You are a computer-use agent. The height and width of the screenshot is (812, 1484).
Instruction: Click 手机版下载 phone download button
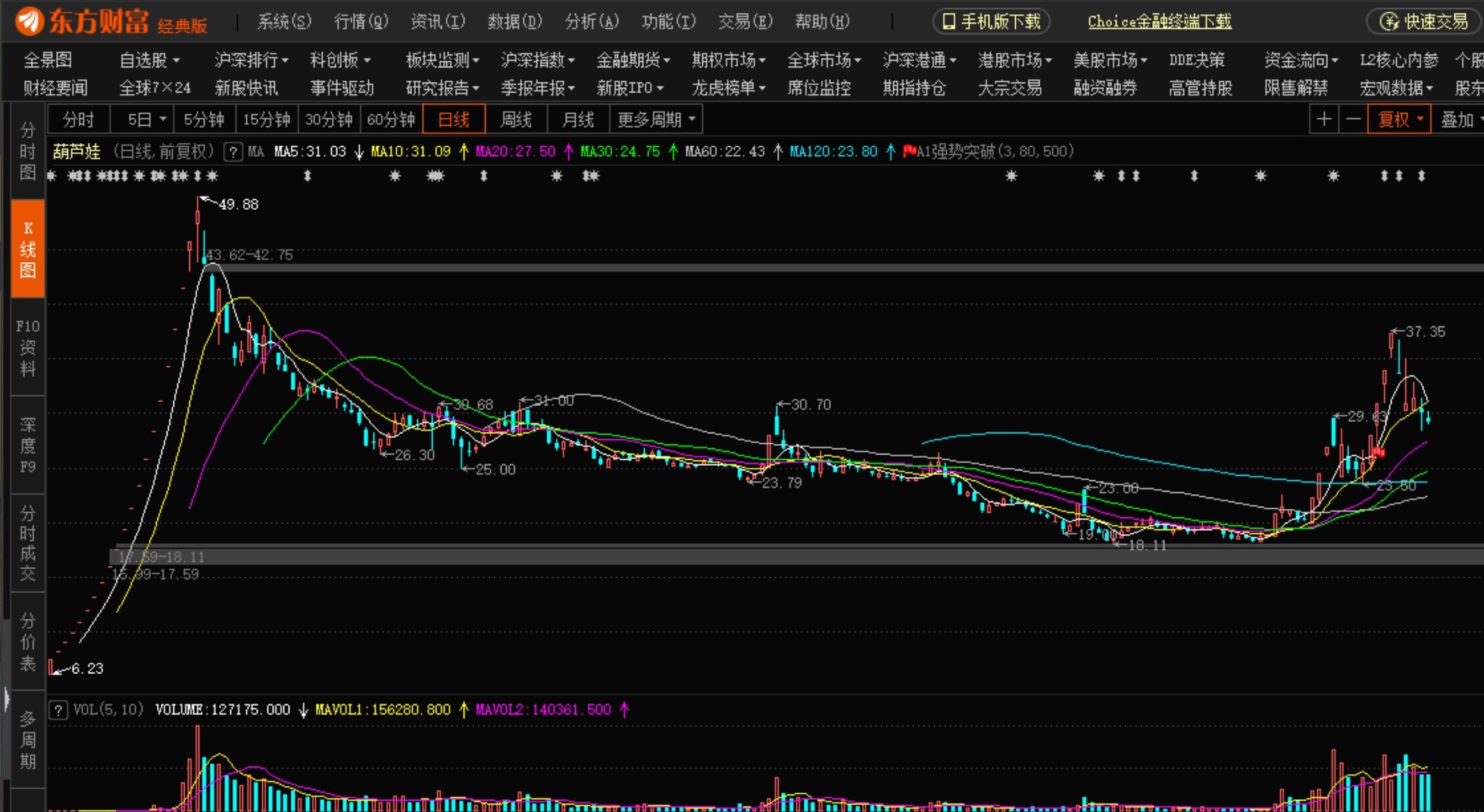coord(991,21)
